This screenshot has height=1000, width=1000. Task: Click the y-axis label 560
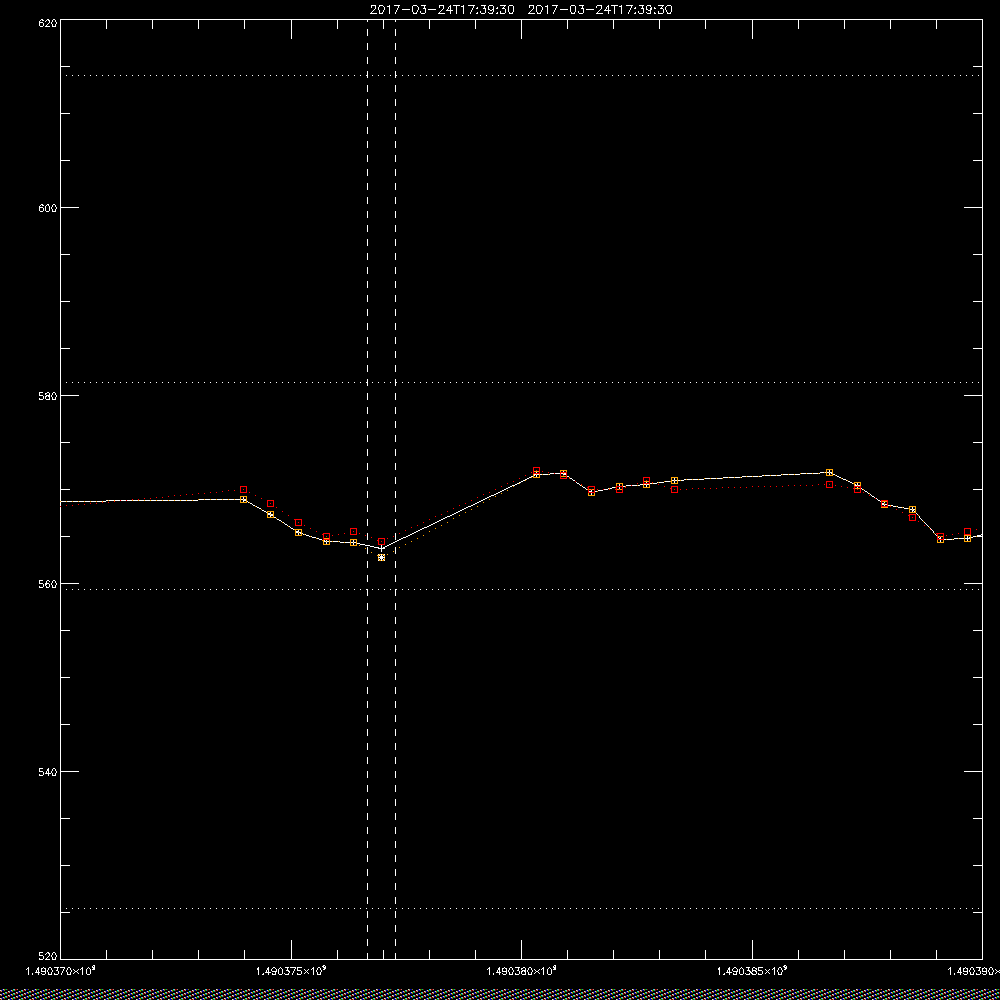[x=48, y=584]
